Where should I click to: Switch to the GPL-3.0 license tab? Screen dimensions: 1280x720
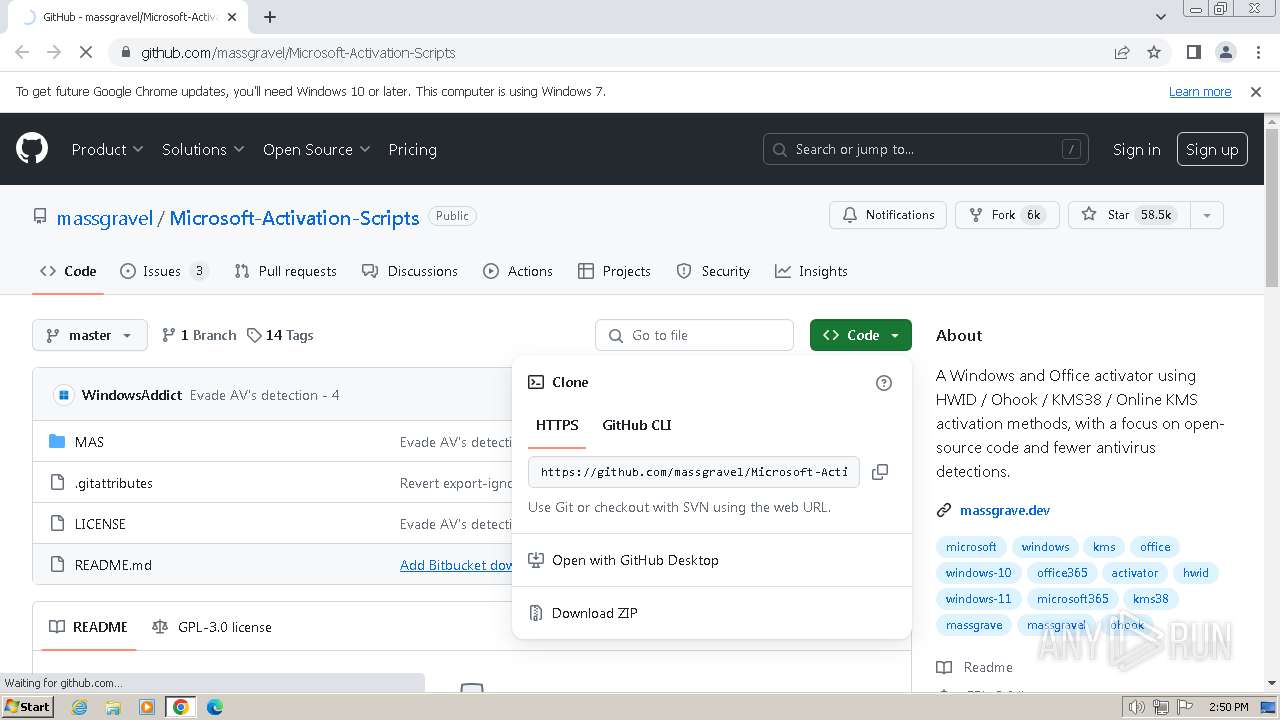click(212, 627)
